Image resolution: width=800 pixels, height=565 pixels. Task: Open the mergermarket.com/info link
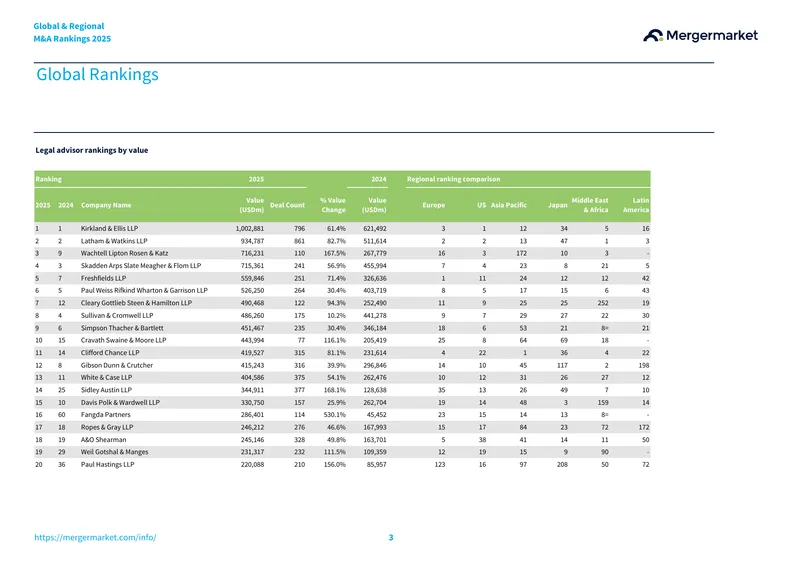coord(95,537)
